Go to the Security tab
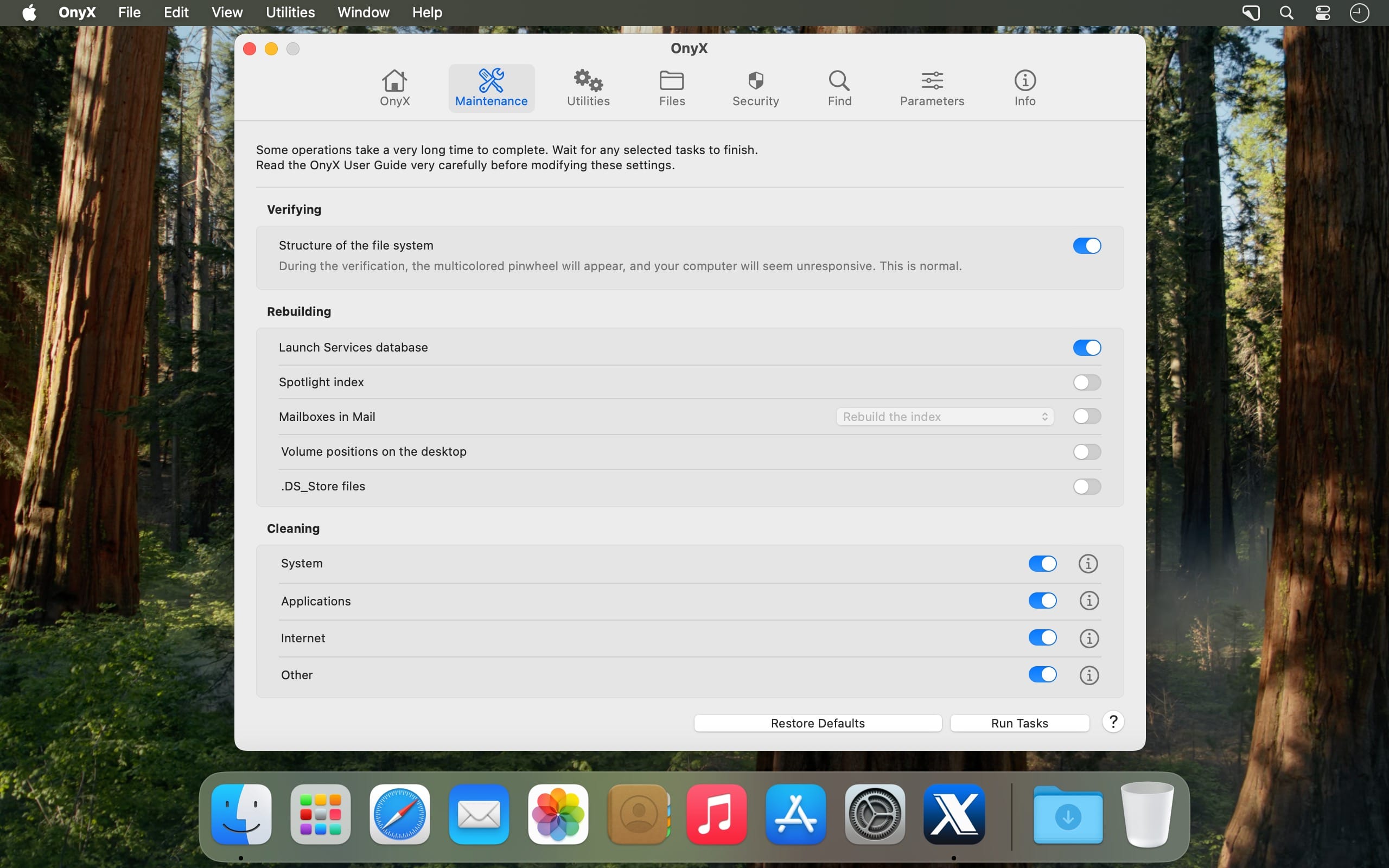 click(x=755, y=88)
